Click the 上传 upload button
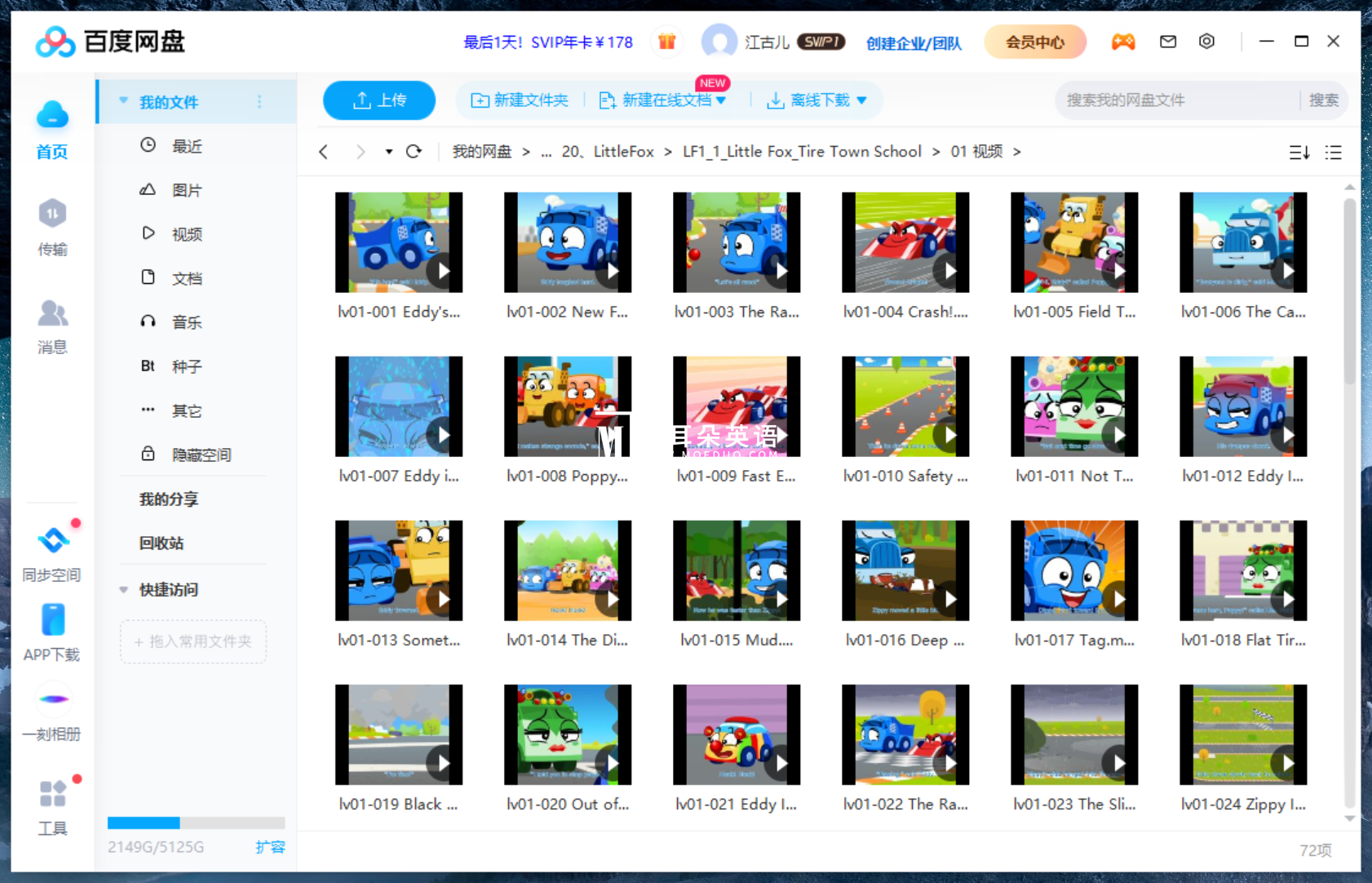The height and width of the screenshot is (883, 1372). click(x=379, y=100)
